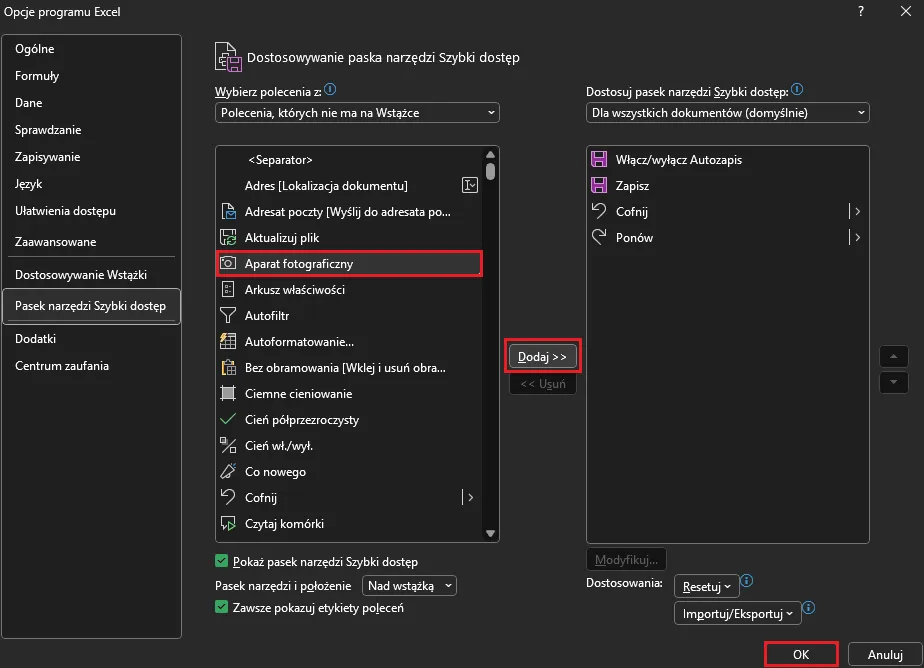Uncheck Pokaż pasek narzędzi Szybki dostęp

click(x=222, y=562)
